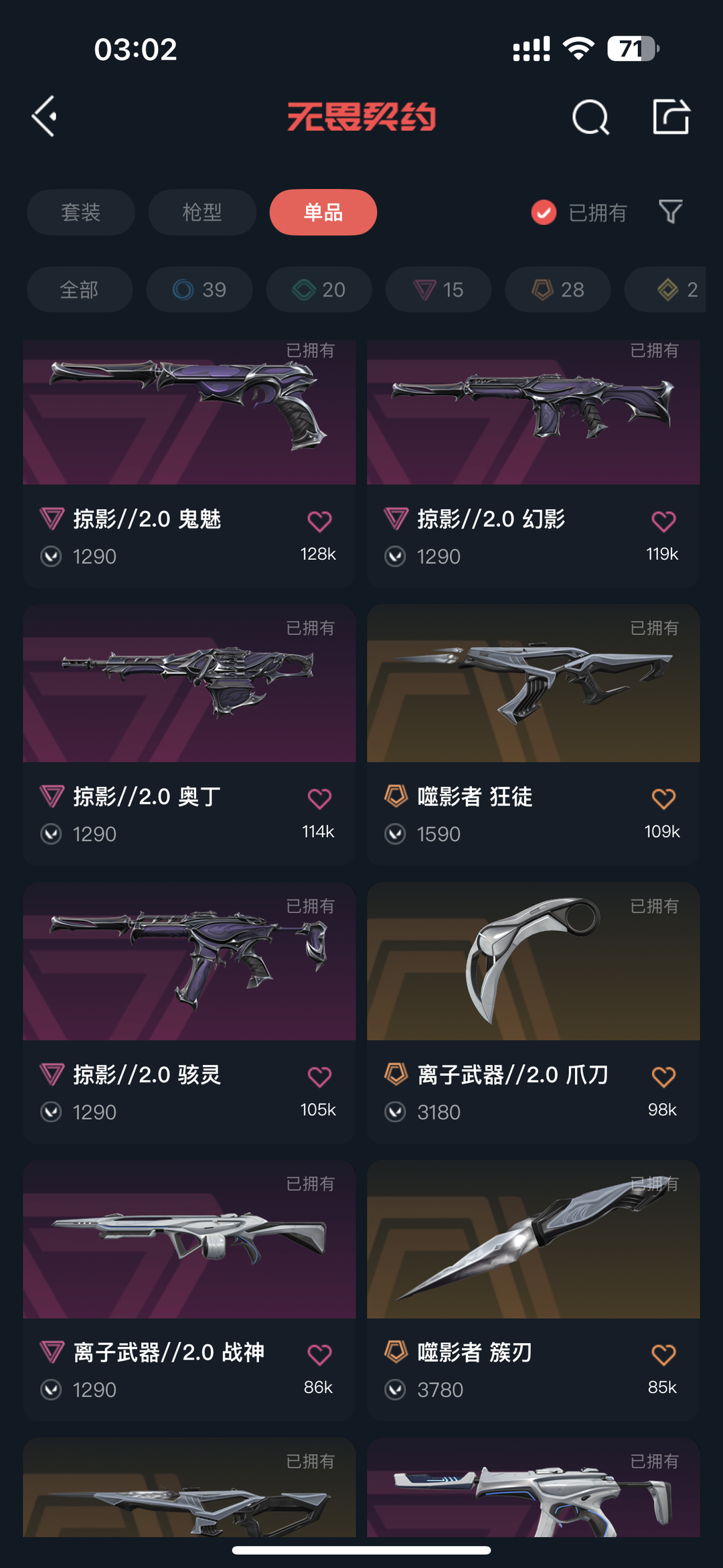Filter by green-diamond tier showing 20
Screen dimensions: 723x1568
point(319,289)
